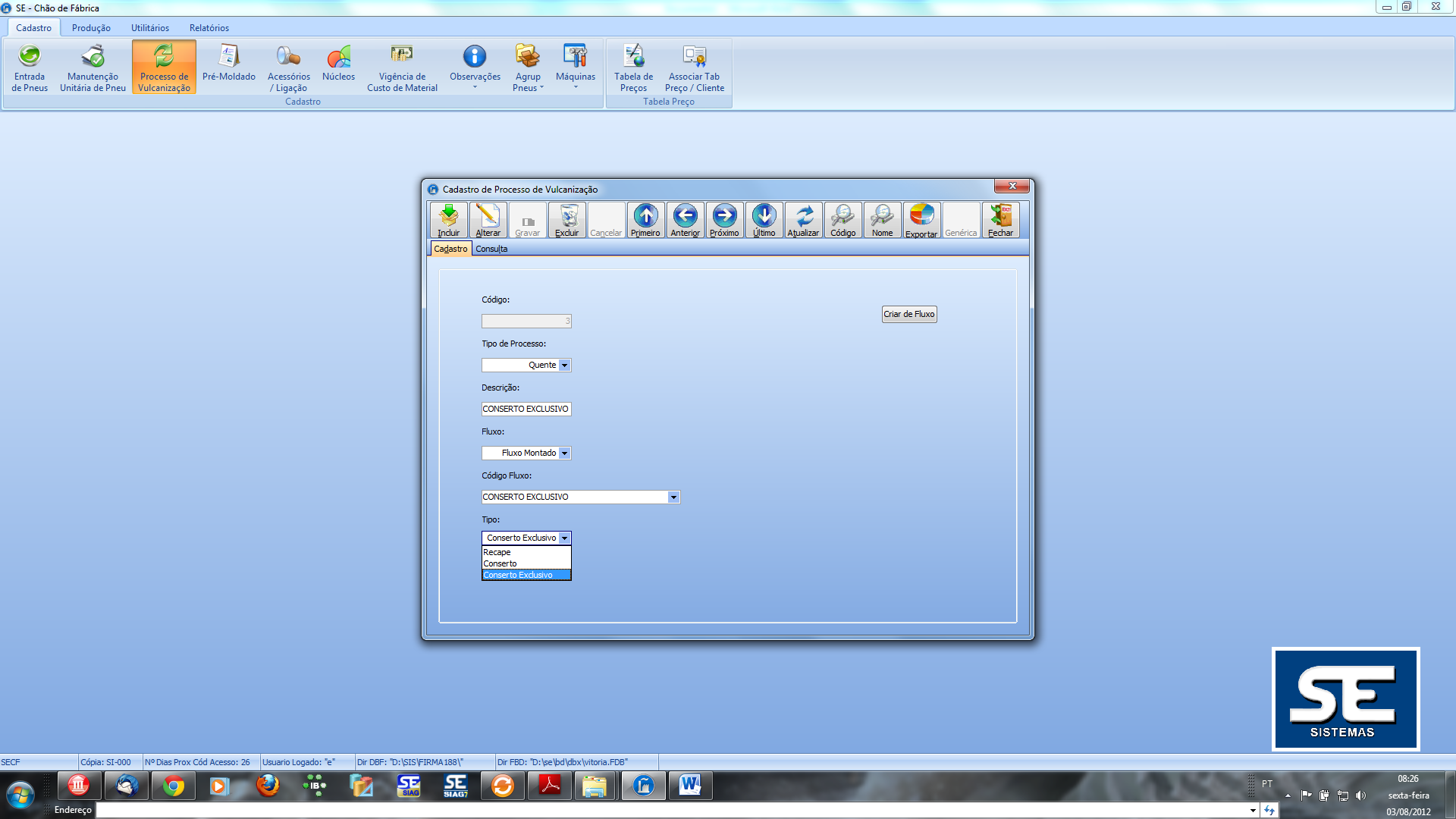Open Google Chrome from the taskbar
1456x819 pixels.
(x=174, y=786)
